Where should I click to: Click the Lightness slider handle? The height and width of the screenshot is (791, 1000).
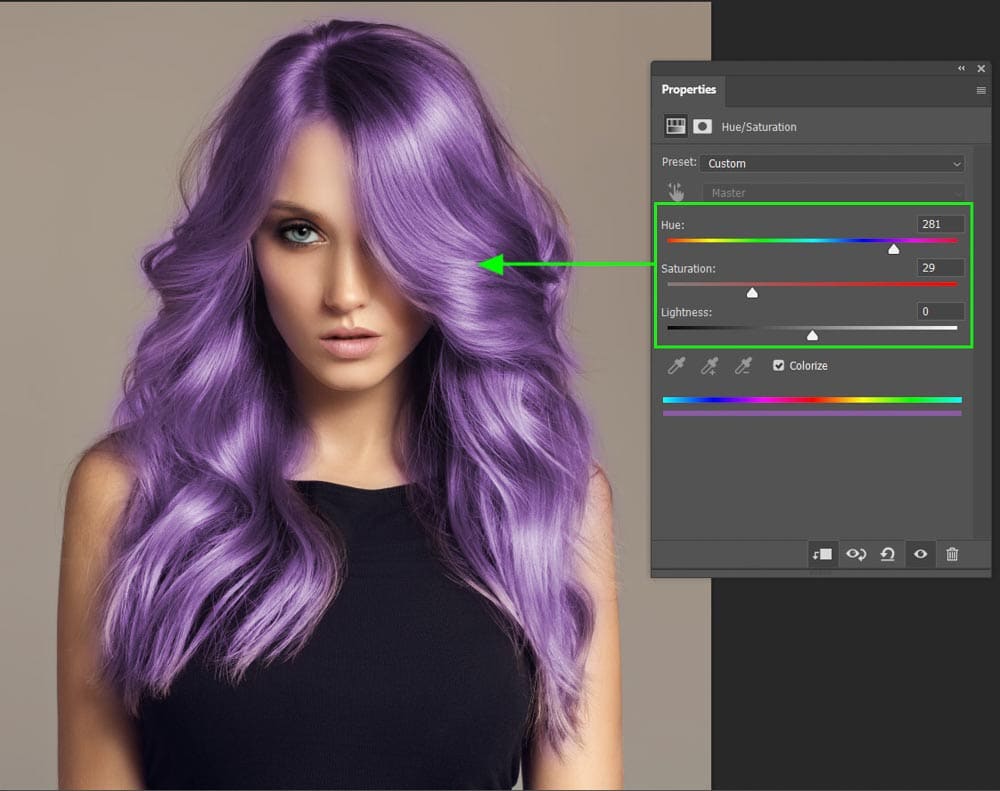pos(812,336)
